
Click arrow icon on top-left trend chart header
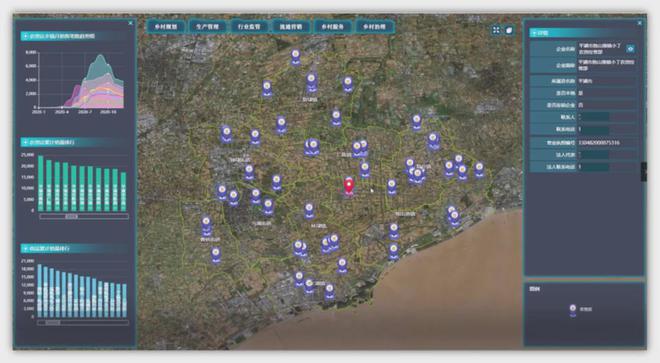(x=26, y=36)
